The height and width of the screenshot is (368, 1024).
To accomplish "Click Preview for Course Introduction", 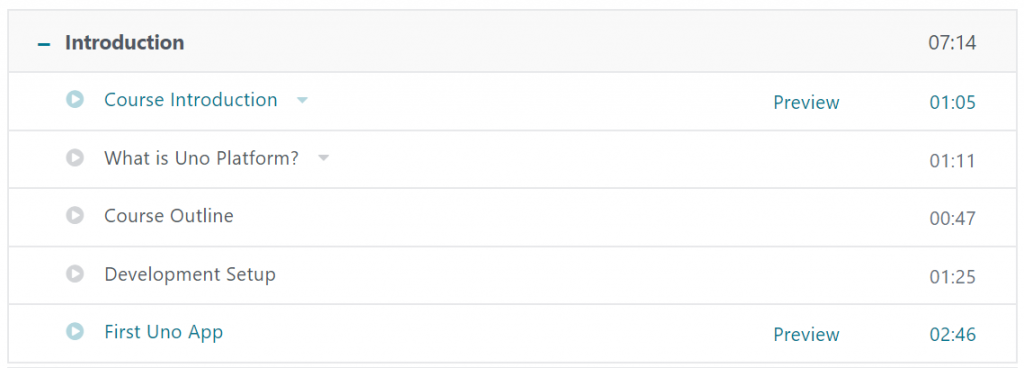I will pyautogui.click(x=807, y=102).
